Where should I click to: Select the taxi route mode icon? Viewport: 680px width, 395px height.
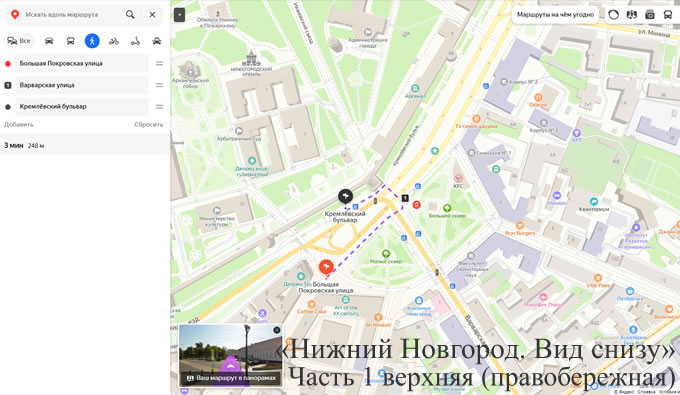pyautogui.click(x=157, y=41)
